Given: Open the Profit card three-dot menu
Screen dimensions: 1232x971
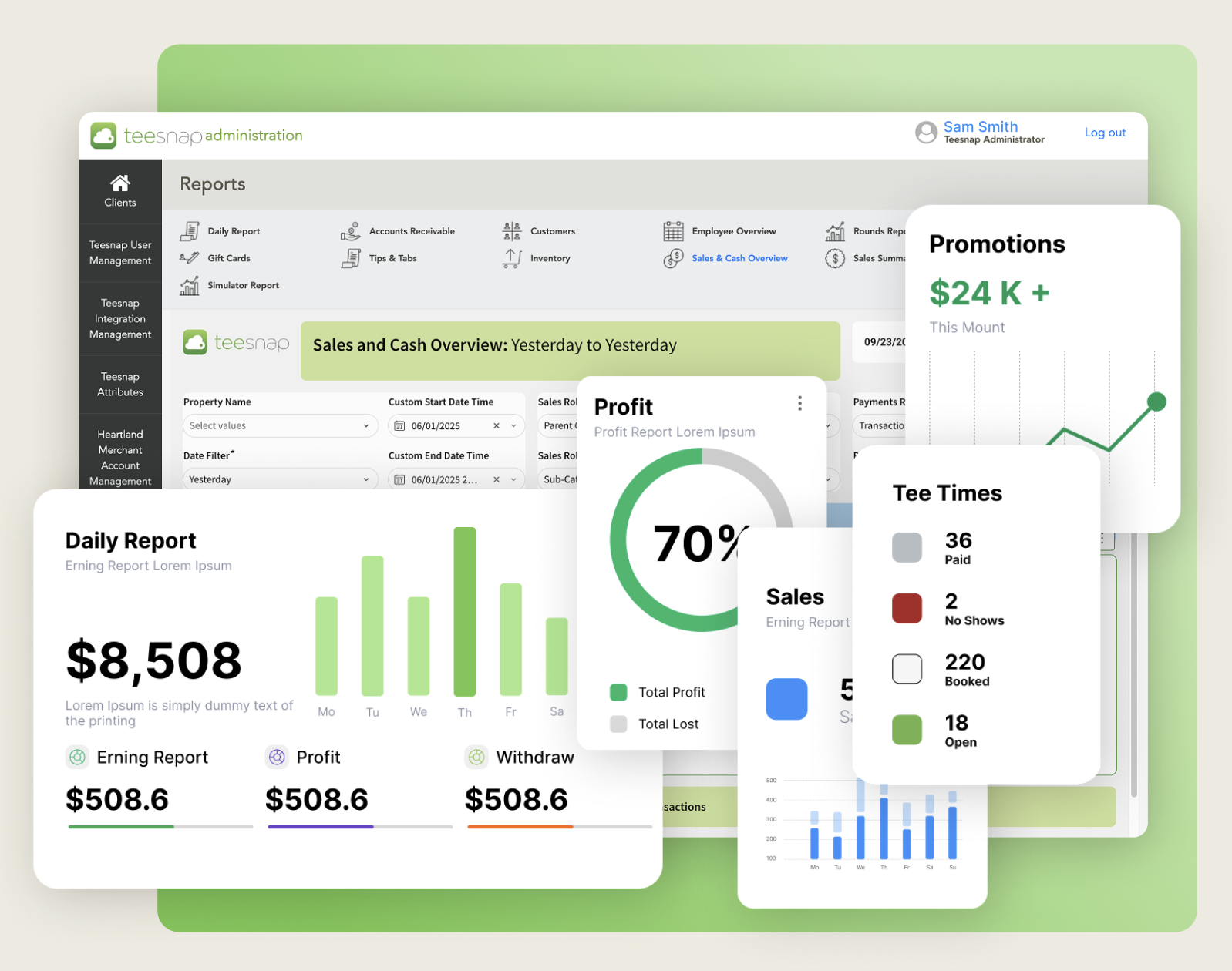Looking at the screenshot, I should click(799, 403).
